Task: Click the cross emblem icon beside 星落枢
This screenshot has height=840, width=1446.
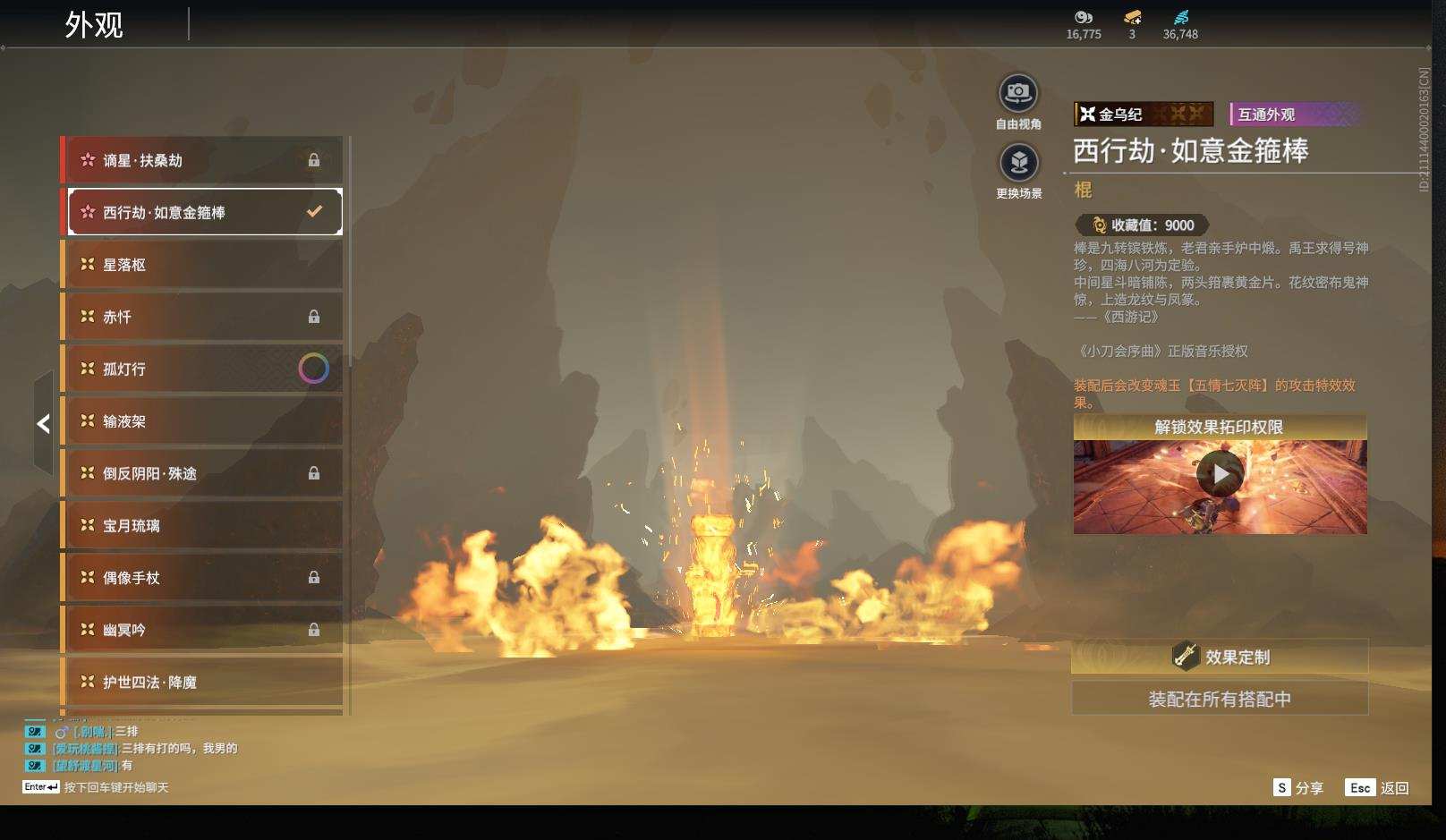Action: click(x=88, y=265)
